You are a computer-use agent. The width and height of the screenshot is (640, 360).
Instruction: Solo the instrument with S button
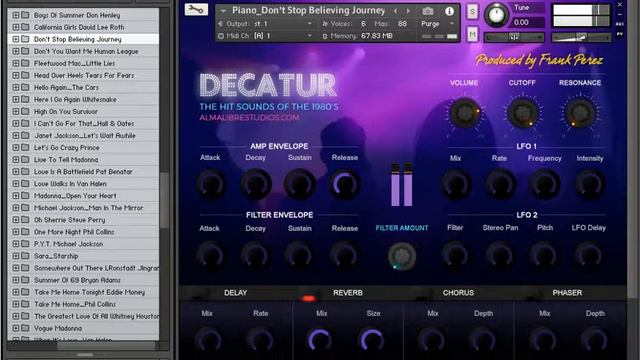(x=472, y=12)
